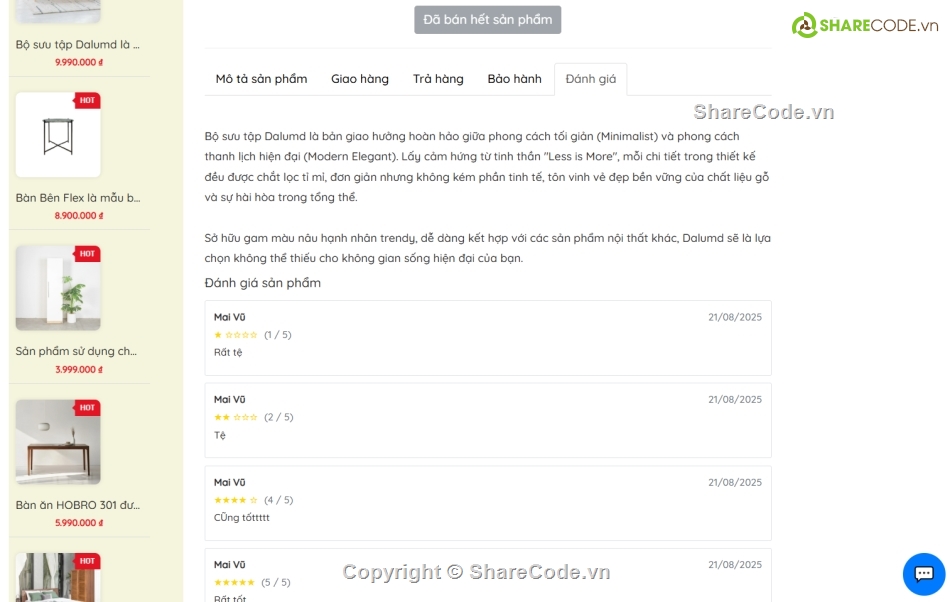Screen dimensions: 950x602
Task: Click the HOBRO dining table thumbnail
Action: (58, 443)
